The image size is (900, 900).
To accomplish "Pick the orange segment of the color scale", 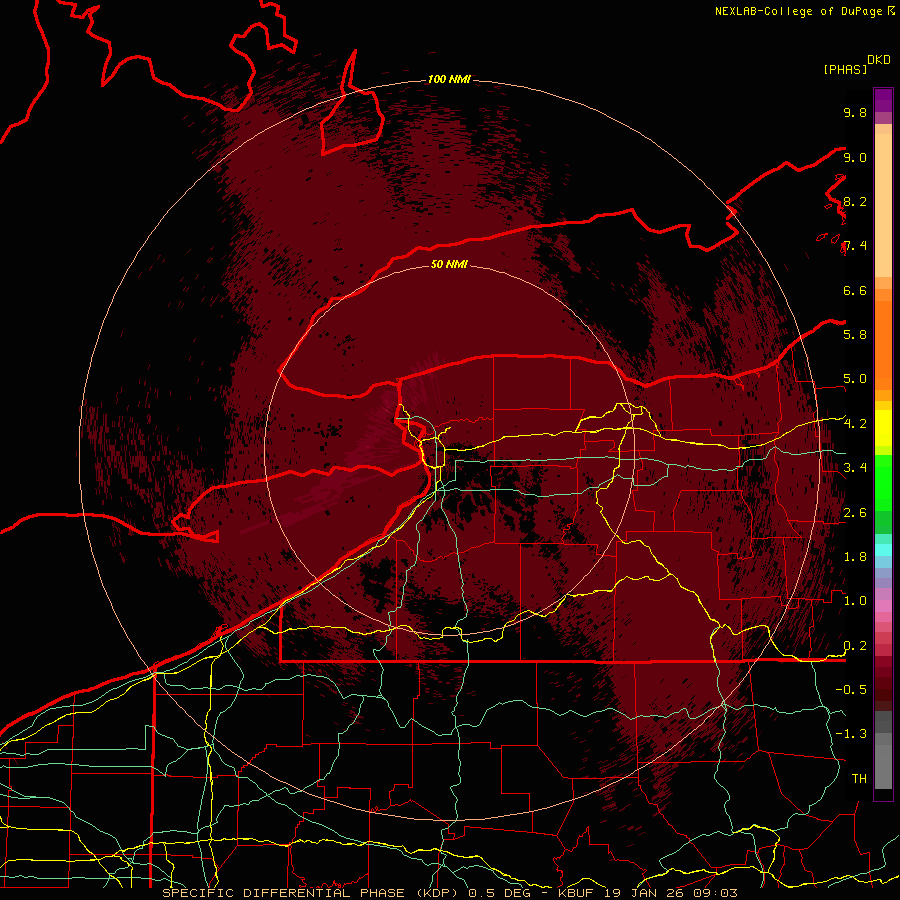I will click(883, 345).
